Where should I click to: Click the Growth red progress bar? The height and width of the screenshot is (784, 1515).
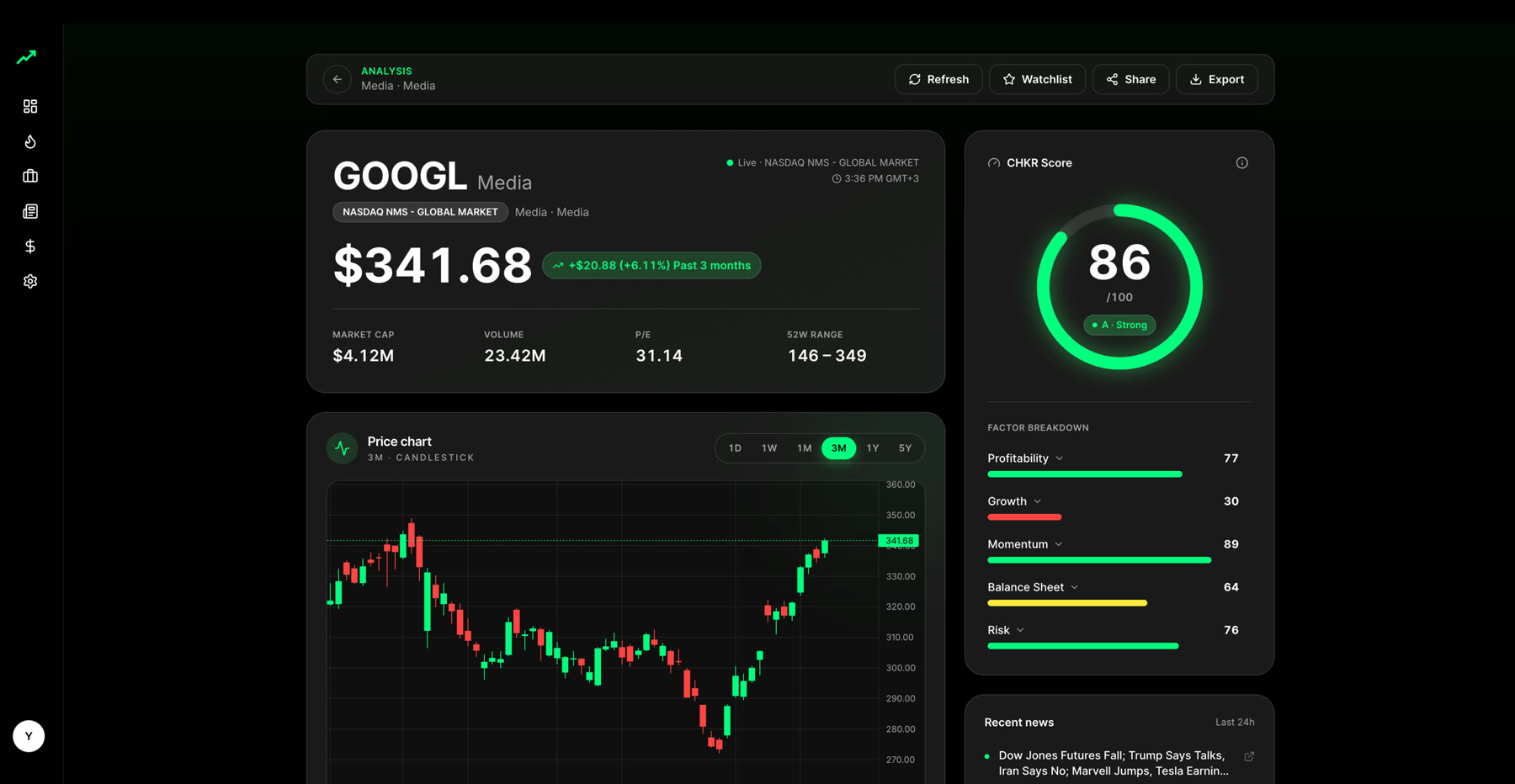(x=1024, y=517)
